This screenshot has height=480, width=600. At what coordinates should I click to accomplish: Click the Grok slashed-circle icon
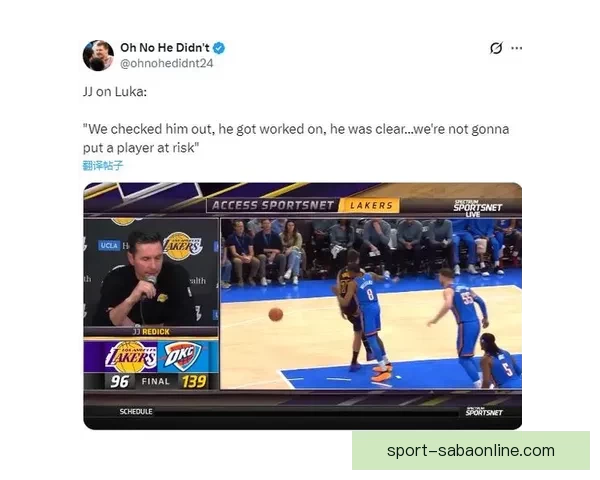point(496,48)
